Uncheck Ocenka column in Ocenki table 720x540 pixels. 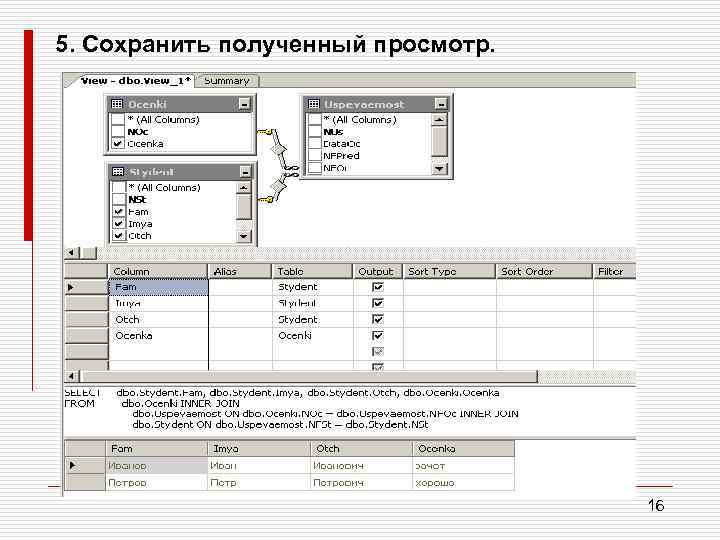[118, 144]
